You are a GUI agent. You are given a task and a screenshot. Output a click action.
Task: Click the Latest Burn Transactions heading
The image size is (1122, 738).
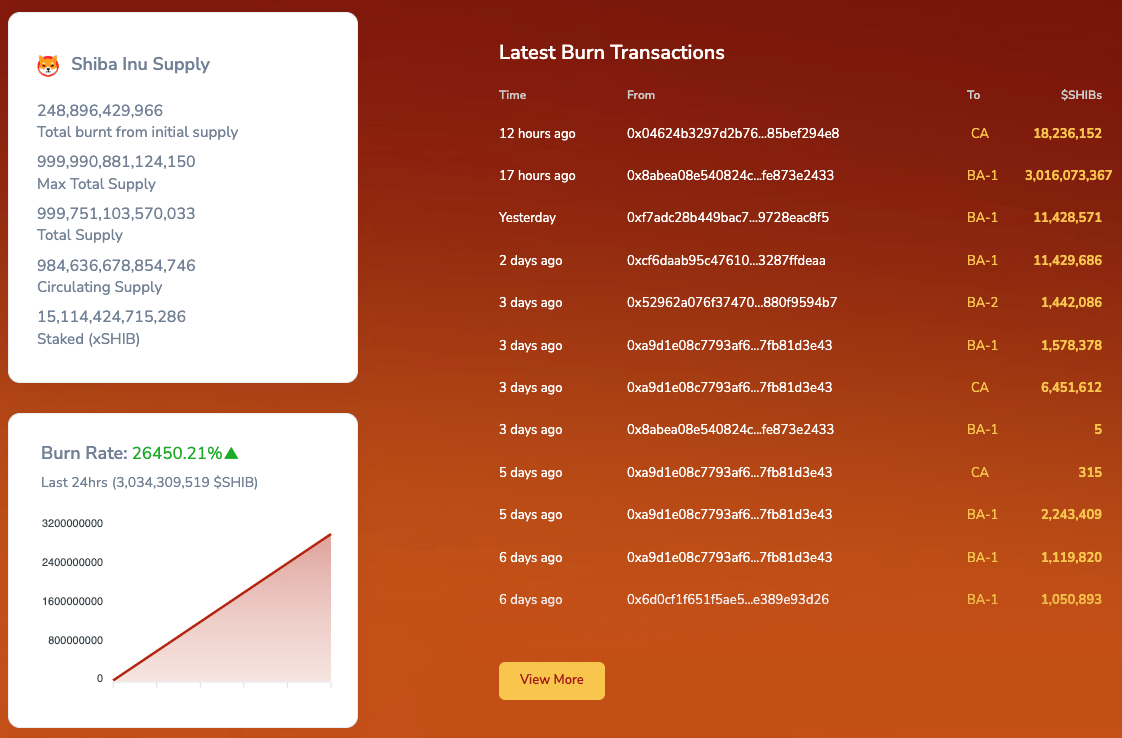click(x=612, y=52)
